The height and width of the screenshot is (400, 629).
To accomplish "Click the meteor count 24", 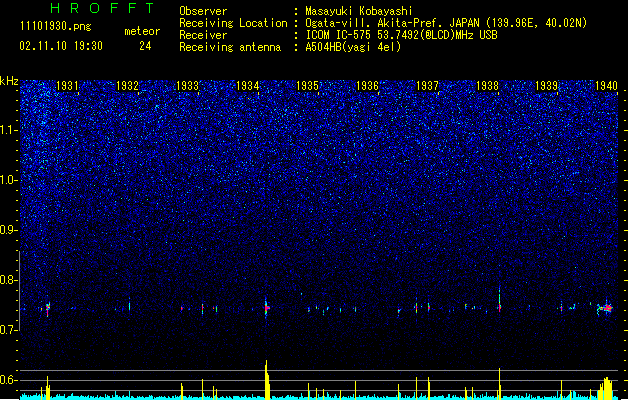I will (145, 46).
